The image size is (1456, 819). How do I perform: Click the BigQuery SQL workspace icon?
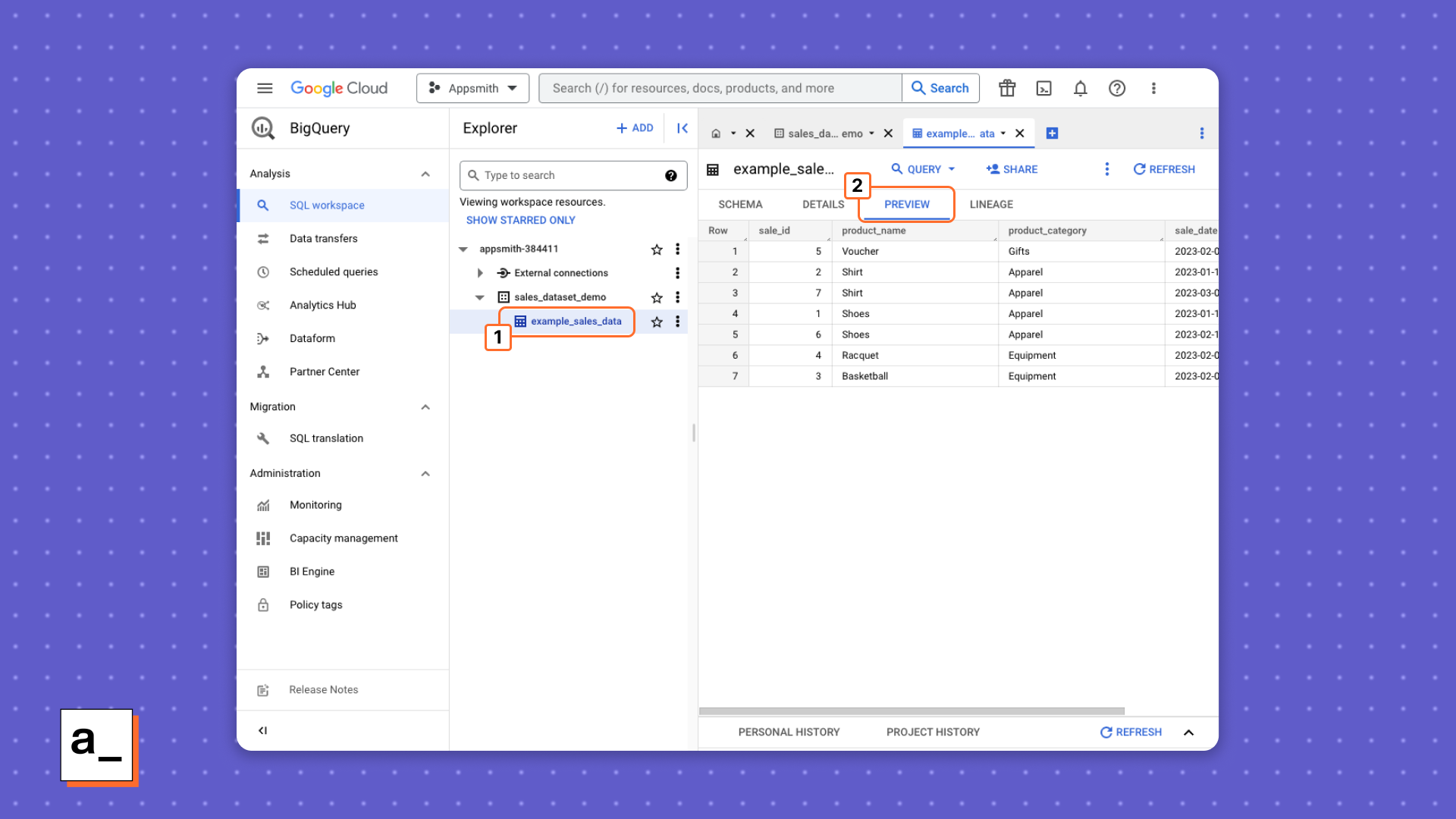click(x=264, y=205)
